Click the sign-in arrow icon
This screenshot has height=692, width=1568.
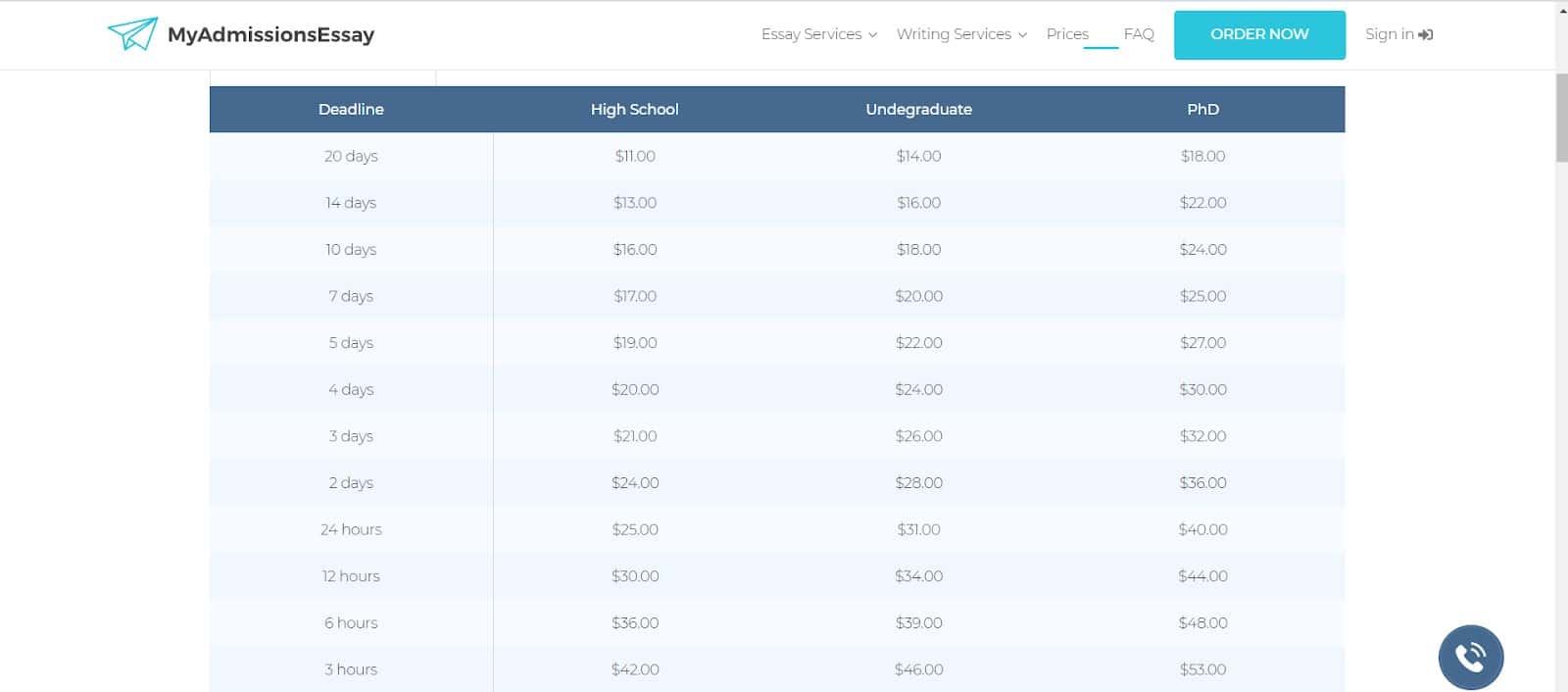1426,34
